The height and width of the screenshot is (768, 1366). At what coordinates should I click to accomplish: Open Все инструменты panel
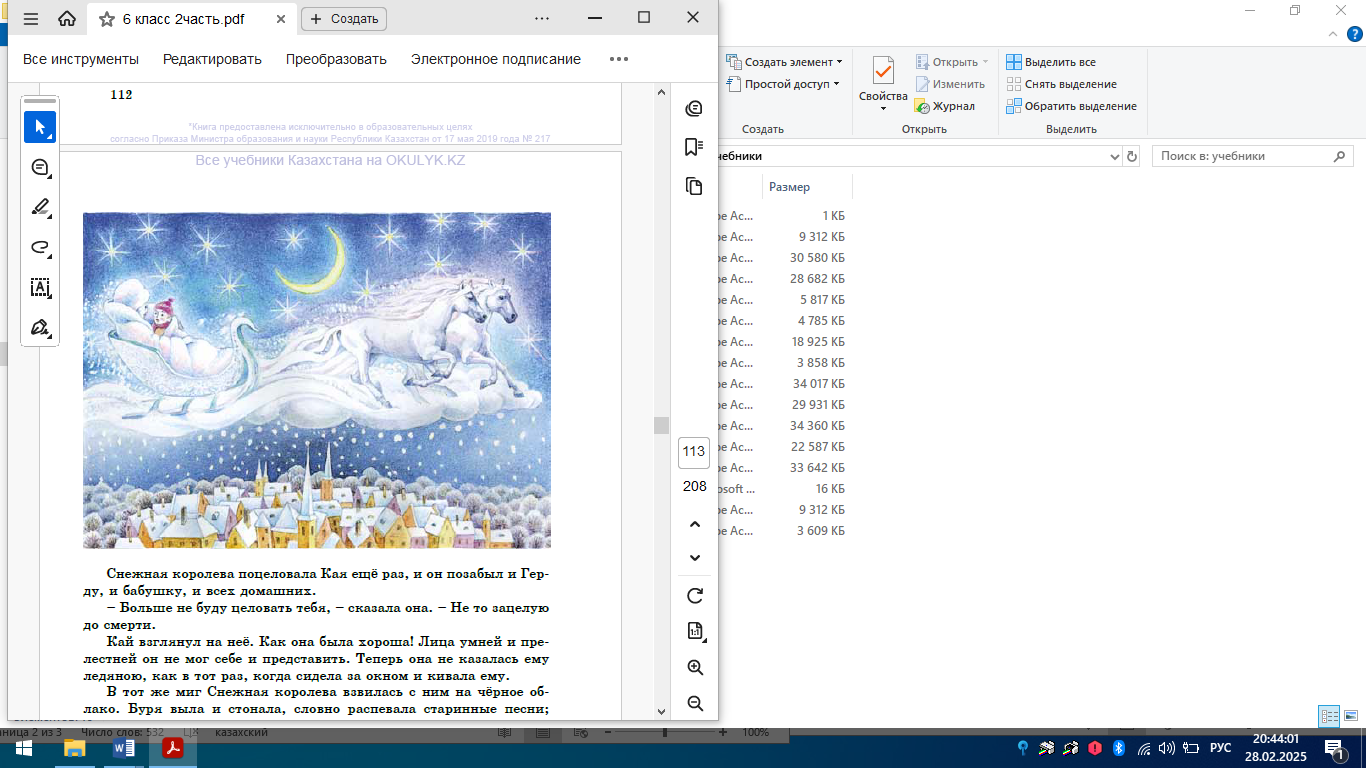pos(81,59)
